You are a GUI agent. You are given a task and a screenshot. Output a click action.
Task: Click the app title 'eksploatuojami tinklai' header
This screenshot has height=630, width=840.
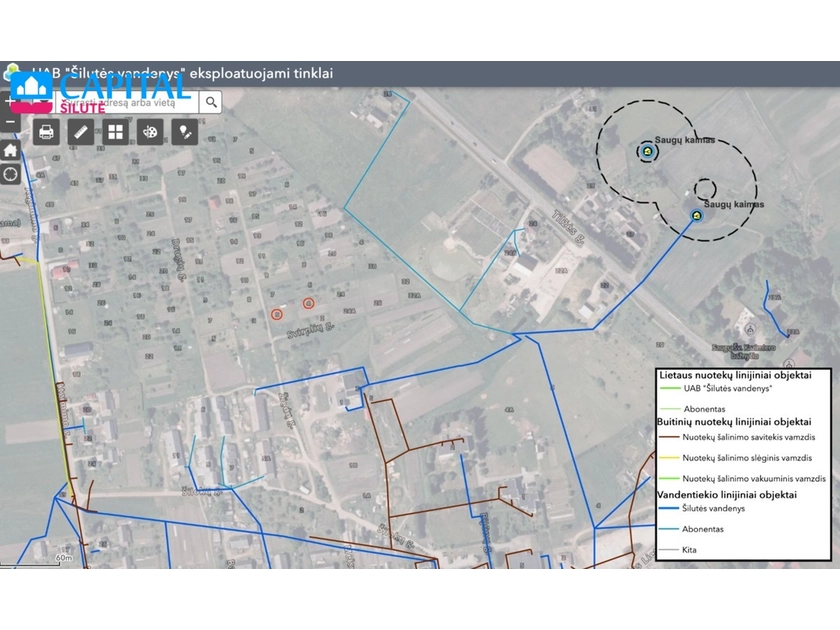coord(261,73)
